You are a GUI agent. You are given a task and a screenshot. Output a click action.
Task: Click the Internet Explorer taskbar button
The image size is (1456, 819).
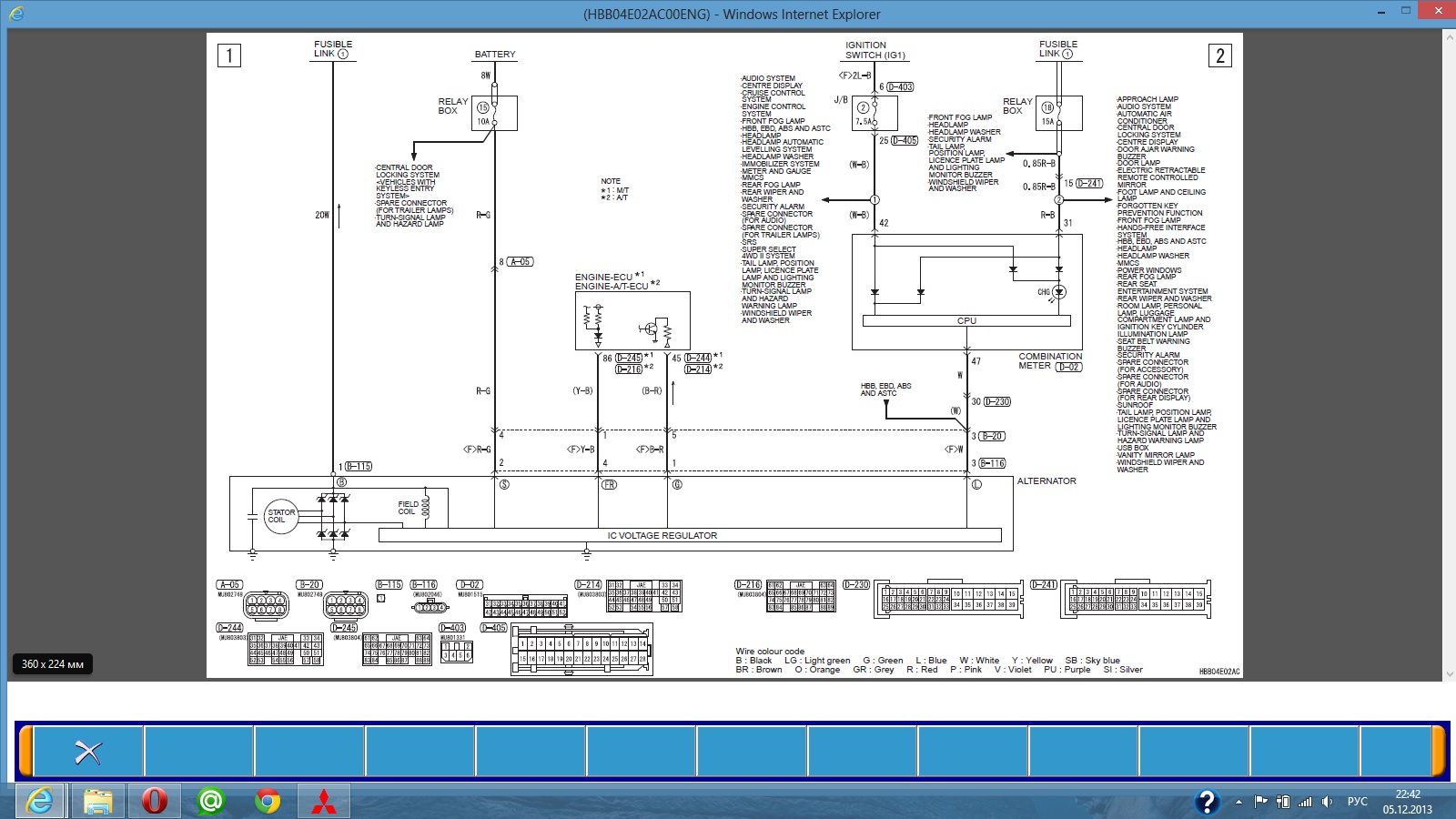(40, 802)
